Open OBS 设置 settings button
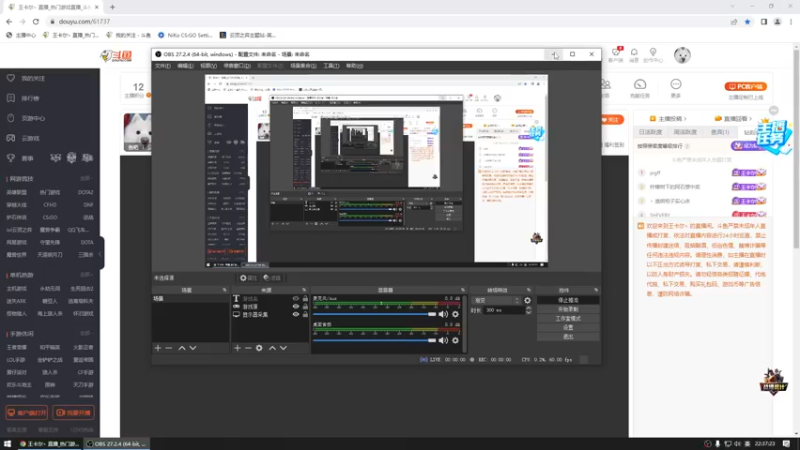 568,328
